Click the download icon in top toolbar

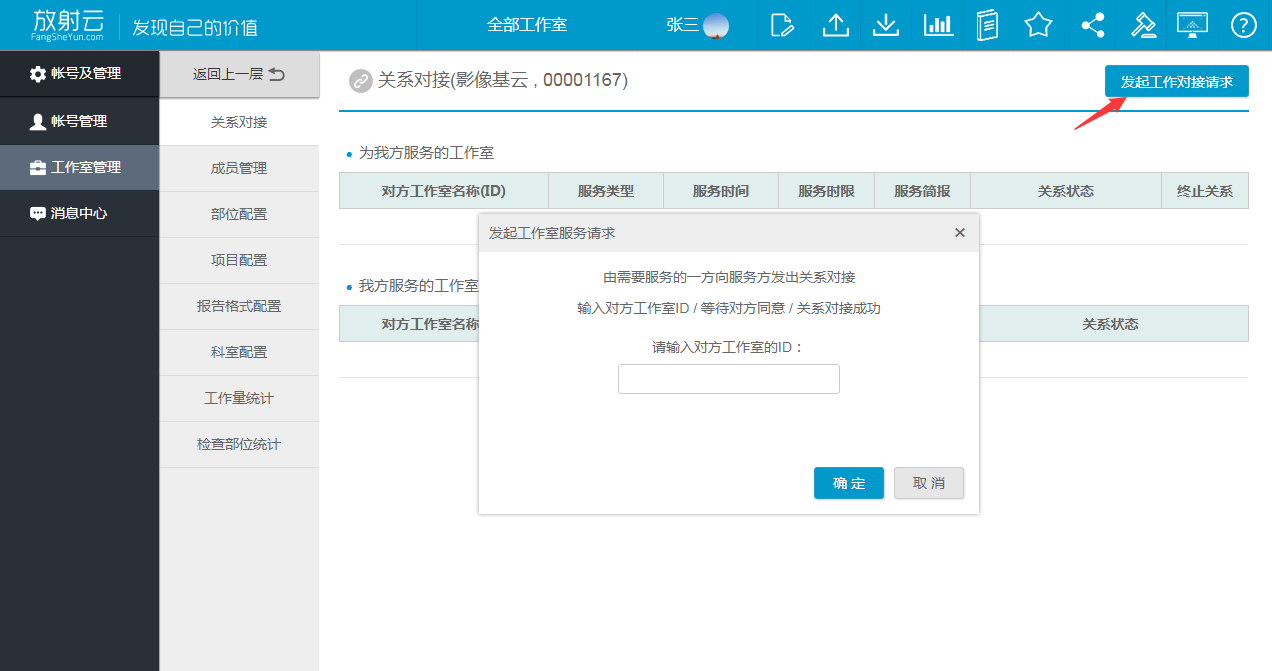[886, 25]
